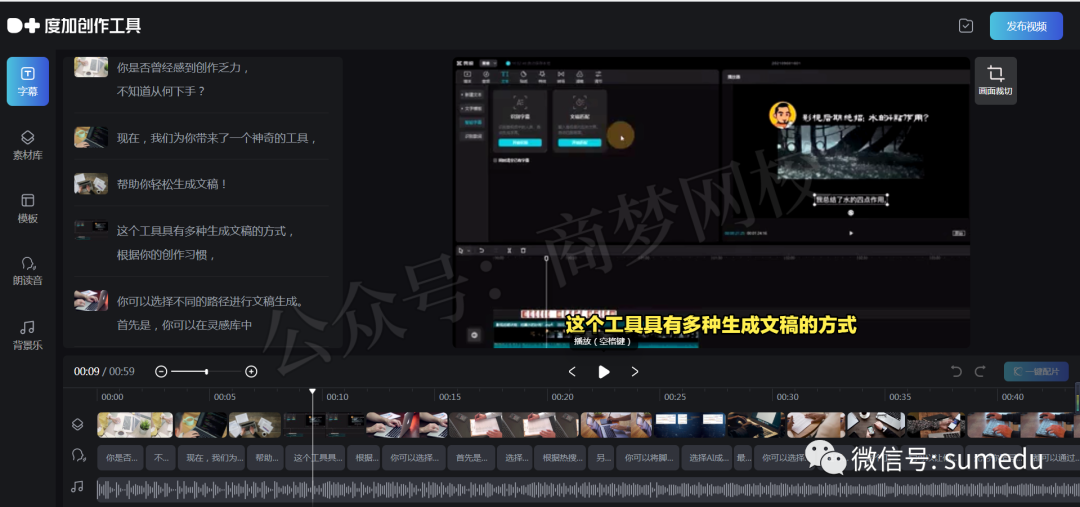Select subtitle line 首先是，你可以在灵感库中
Viewport: 1080px width, 507px height.
[x=185, y=324]
